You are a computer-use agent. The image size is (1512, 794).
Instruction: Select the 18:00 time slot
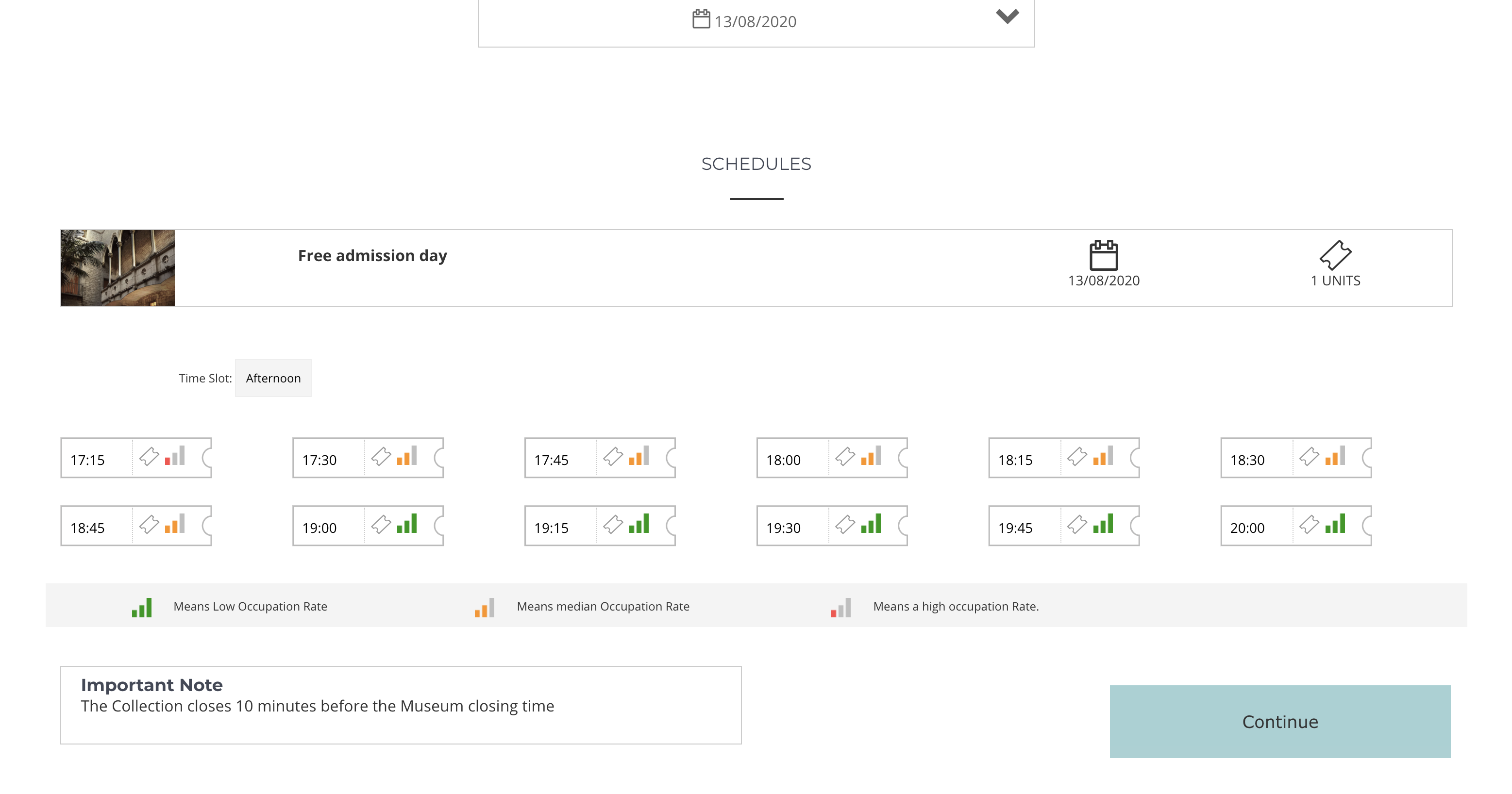pyautogui.click(x=832, y=458)
